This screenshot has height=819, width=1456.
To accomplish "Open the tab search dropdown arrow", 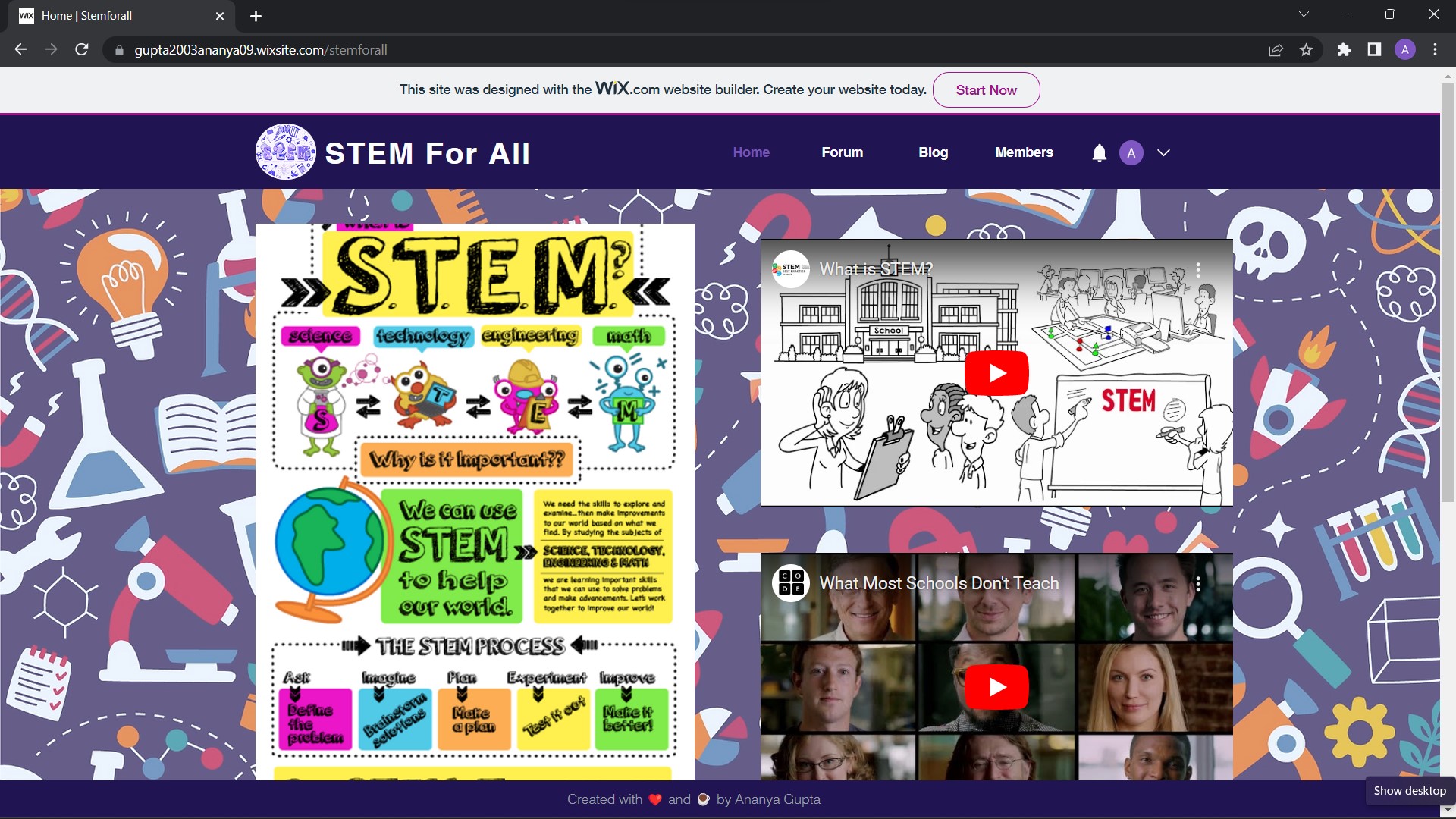I will (x=1304, y=14).
